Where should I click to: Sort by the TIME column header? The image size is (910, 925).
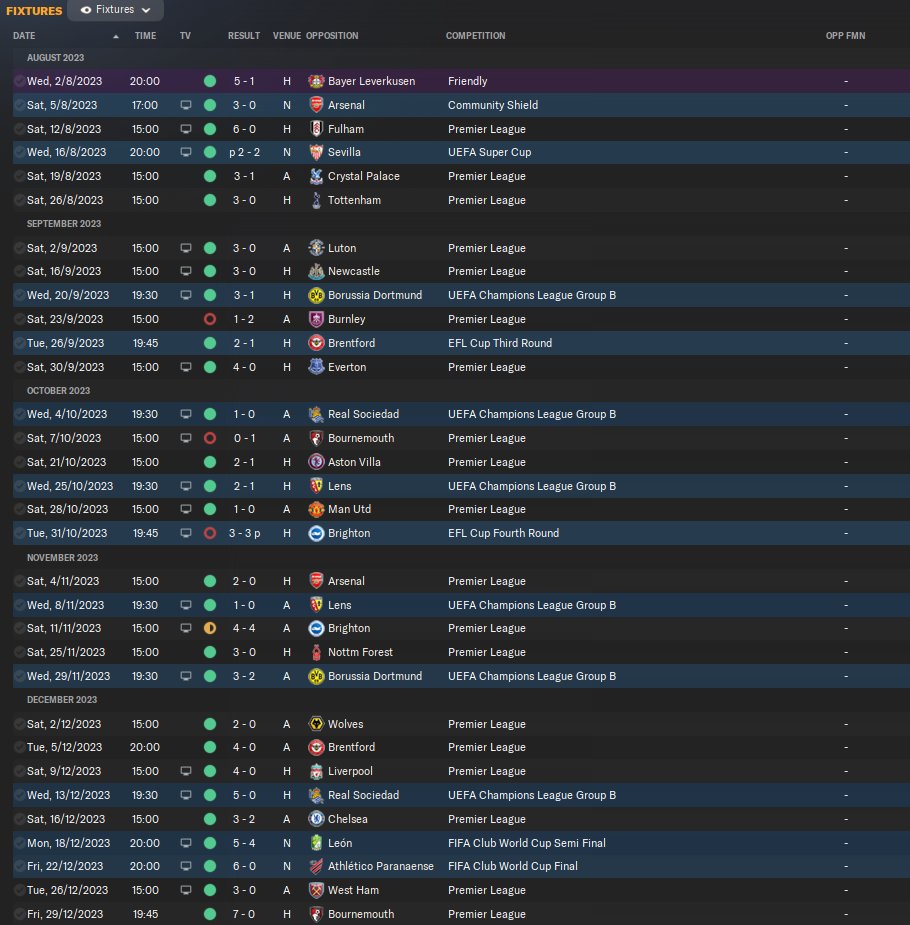145,36
